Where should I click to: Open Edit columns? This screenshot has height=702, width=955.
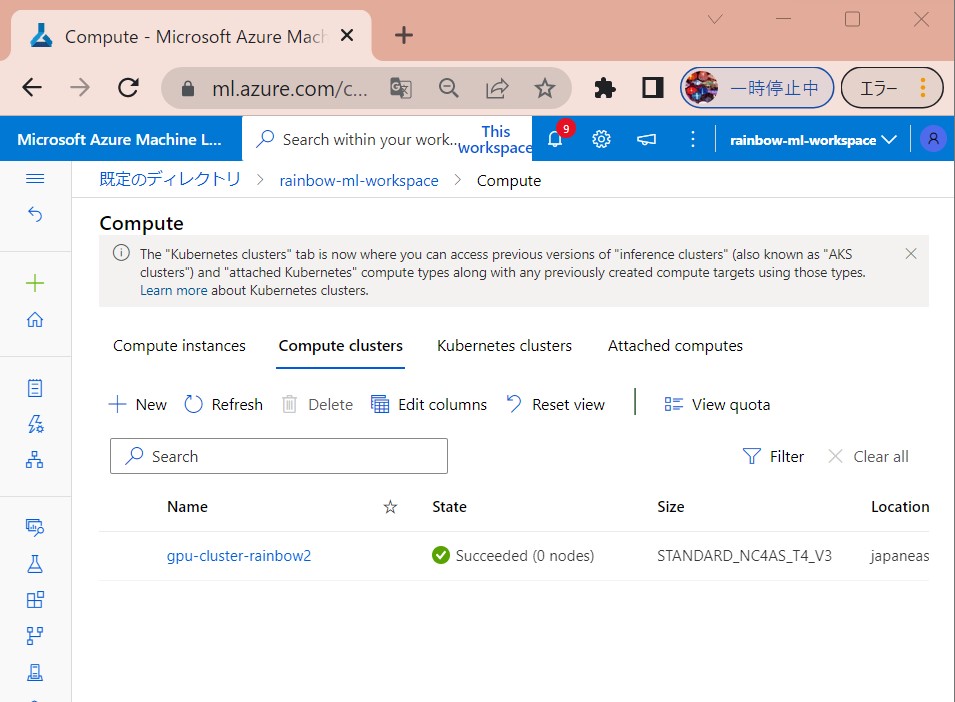pos(429,404)
